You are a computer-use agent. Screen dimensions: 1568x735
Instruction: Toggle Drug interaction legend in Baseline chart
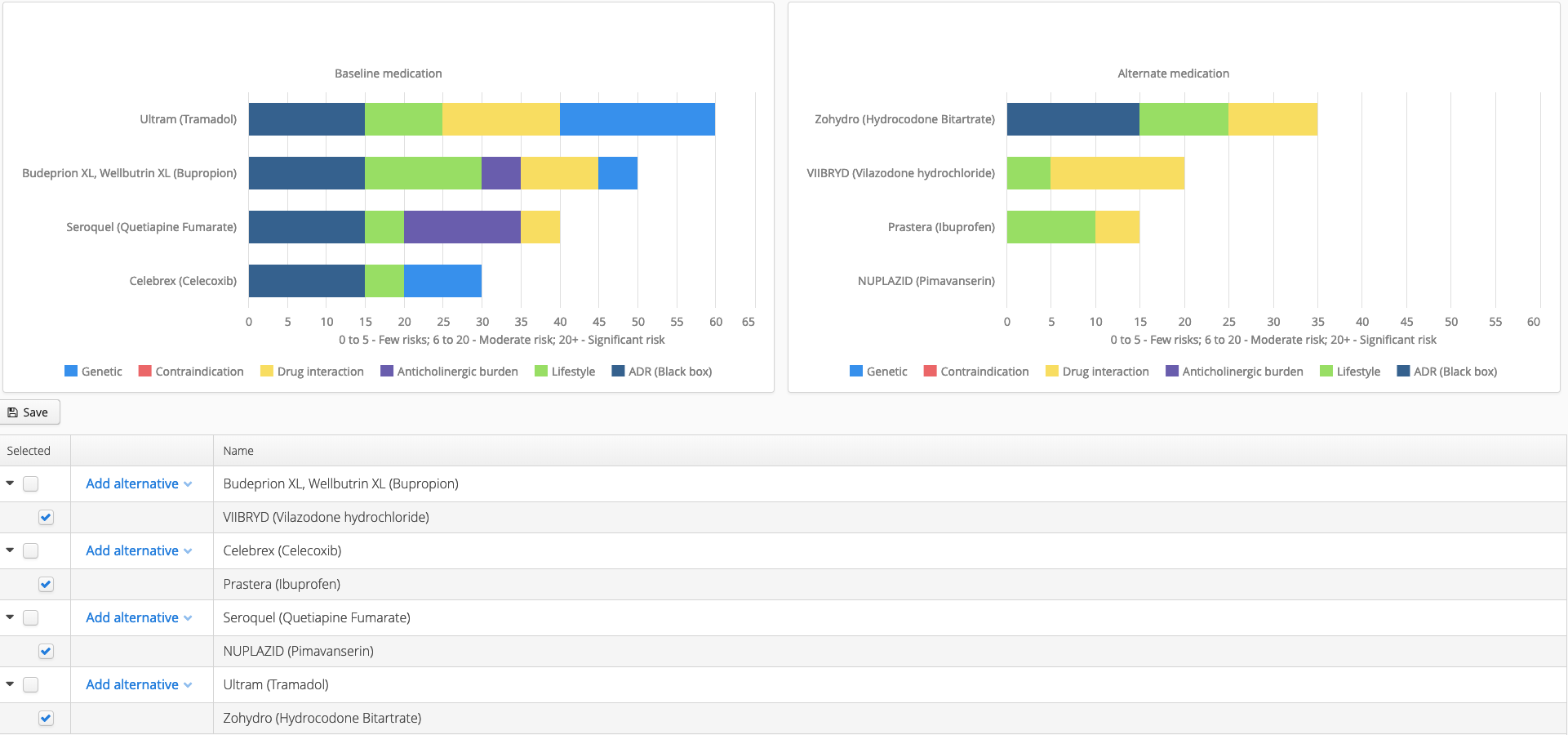[x=312, y=372]
